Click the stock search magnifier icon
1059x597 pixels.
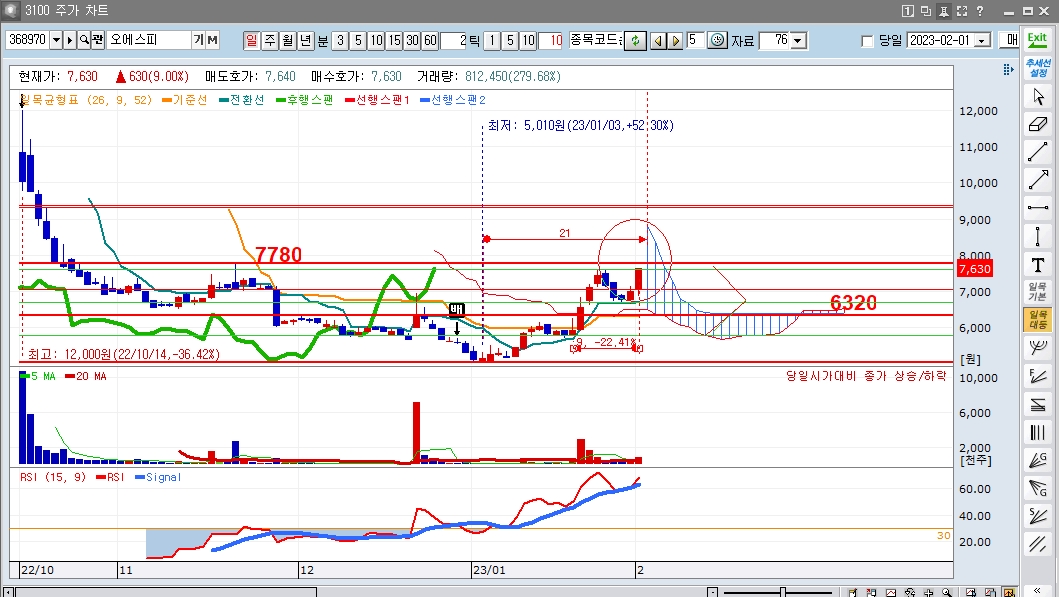pos(85,40)
